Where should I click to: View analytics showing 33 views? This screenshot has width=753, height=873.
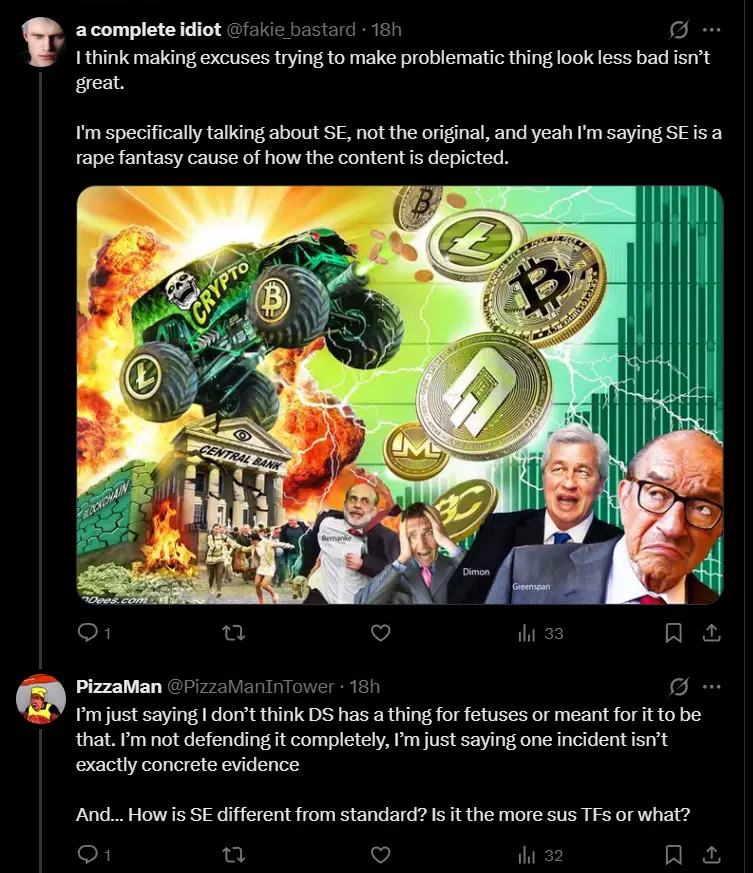(x=541, y=633)
